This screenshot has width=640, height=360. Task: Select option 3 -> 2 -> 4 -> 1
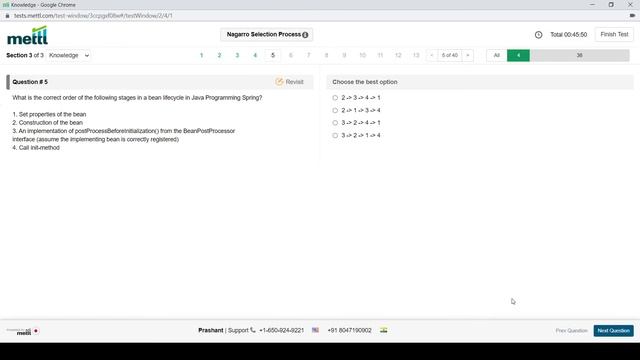(335, 122)
